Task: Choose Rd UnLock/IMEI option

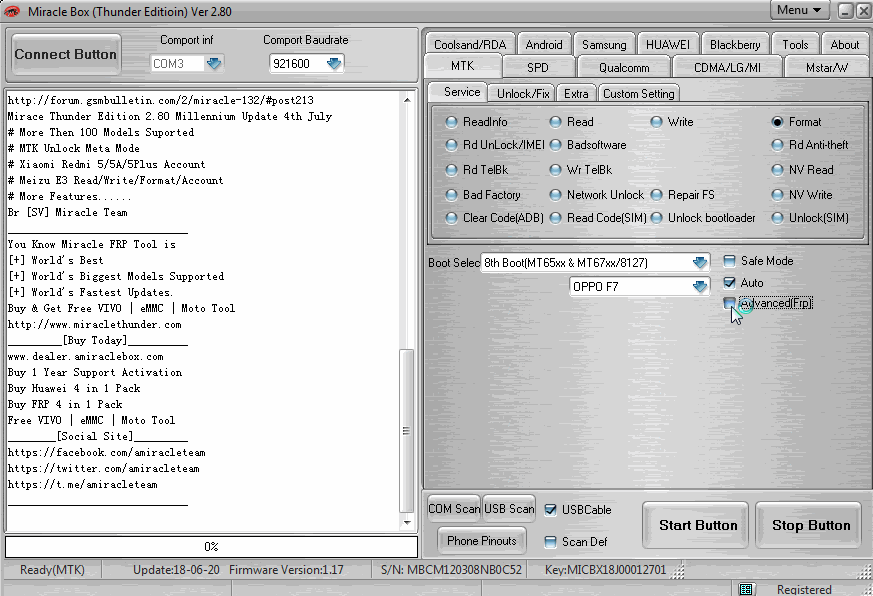Action: pyautogui.click(x=452, y=145)
